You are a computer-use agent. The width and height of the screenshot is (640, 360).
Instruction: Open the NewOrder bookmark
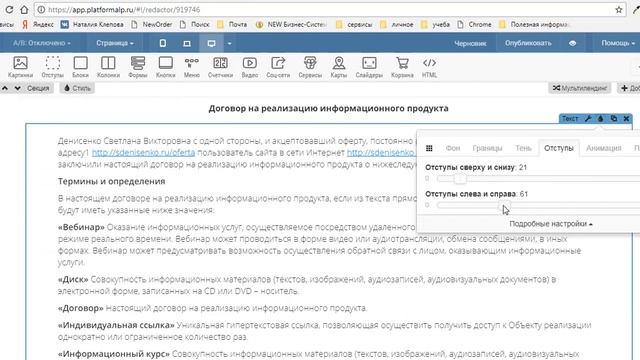click(x=152, y=24)
